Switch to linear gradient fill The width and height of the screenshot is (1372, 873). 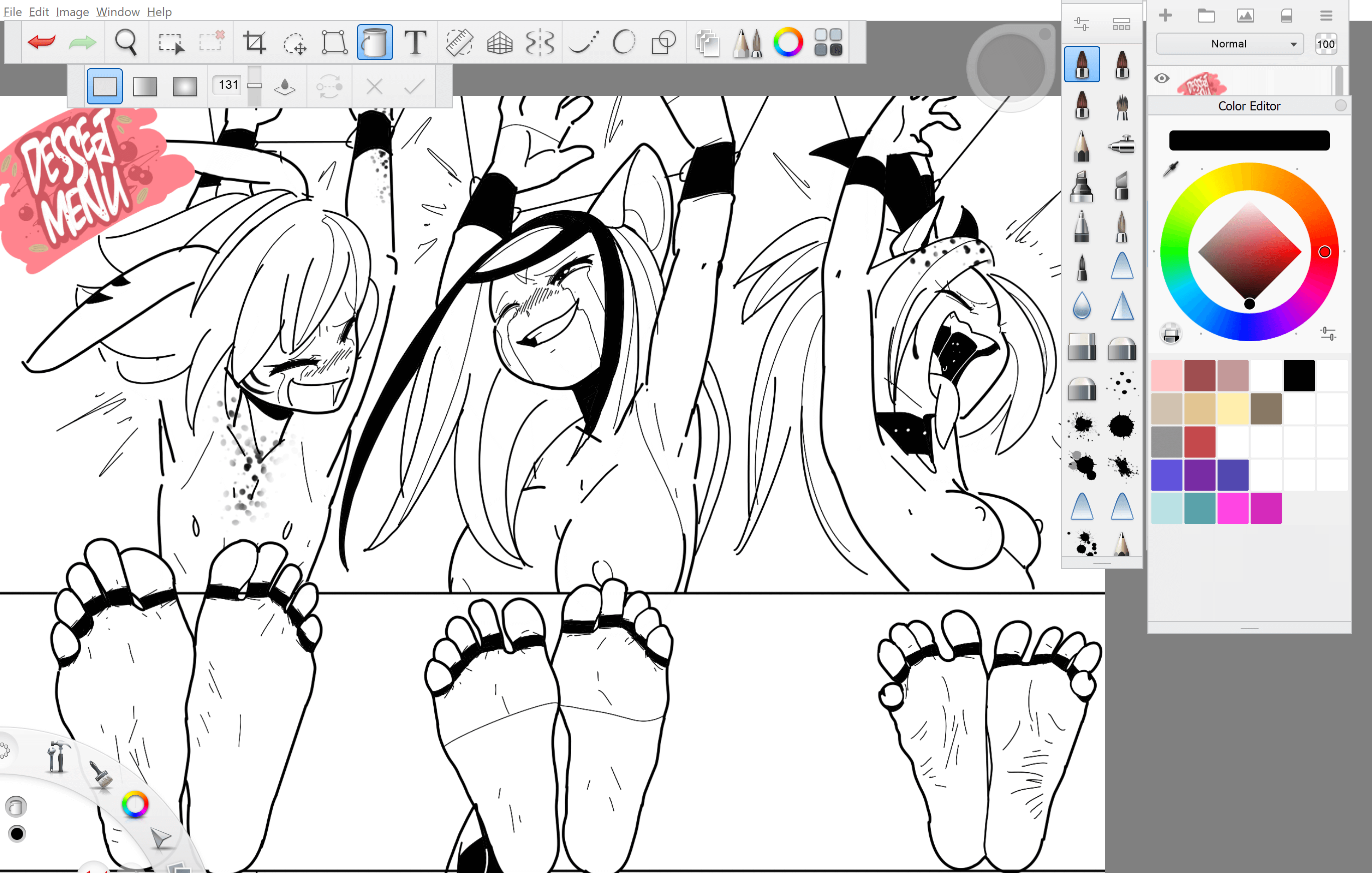145,87
